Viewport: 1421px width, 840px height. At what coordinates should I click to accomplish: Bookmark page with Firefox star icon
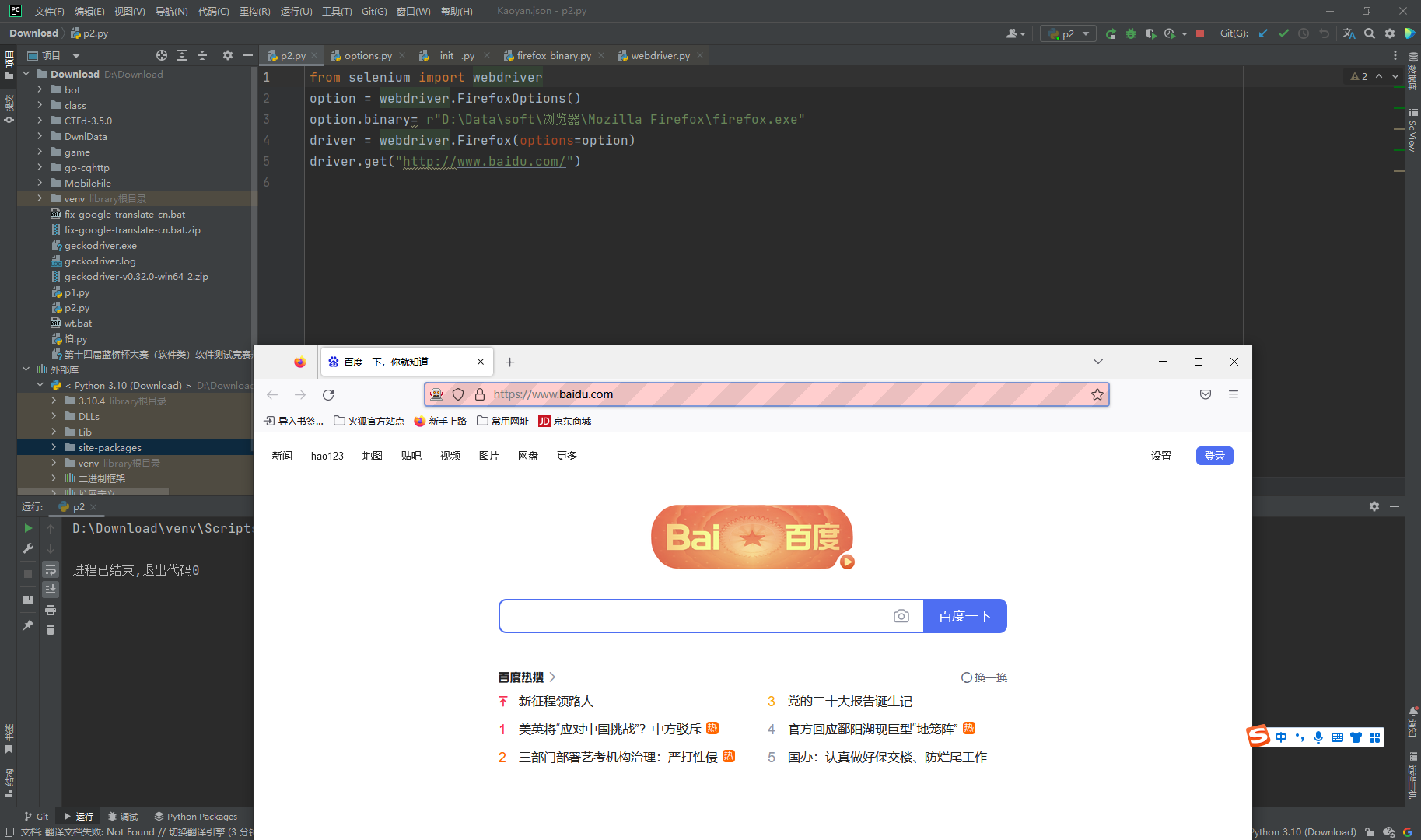1097,394
